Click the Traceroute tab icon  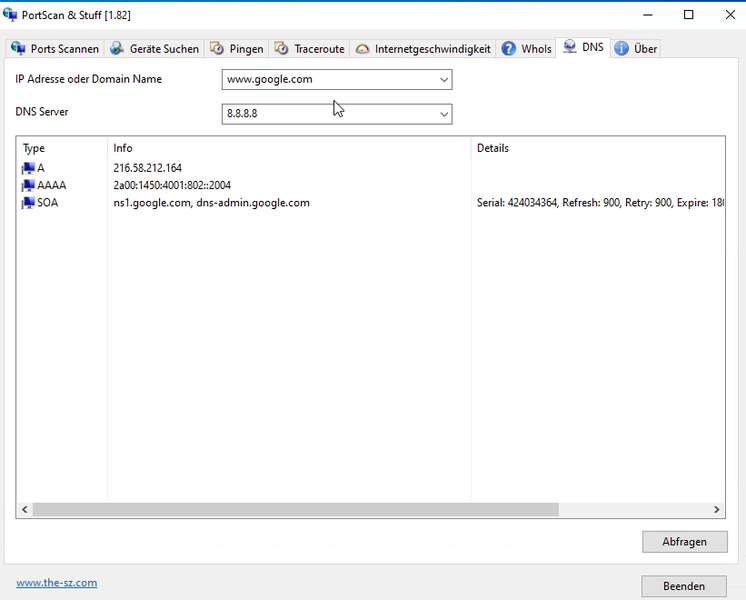click(x=282, y=49)
